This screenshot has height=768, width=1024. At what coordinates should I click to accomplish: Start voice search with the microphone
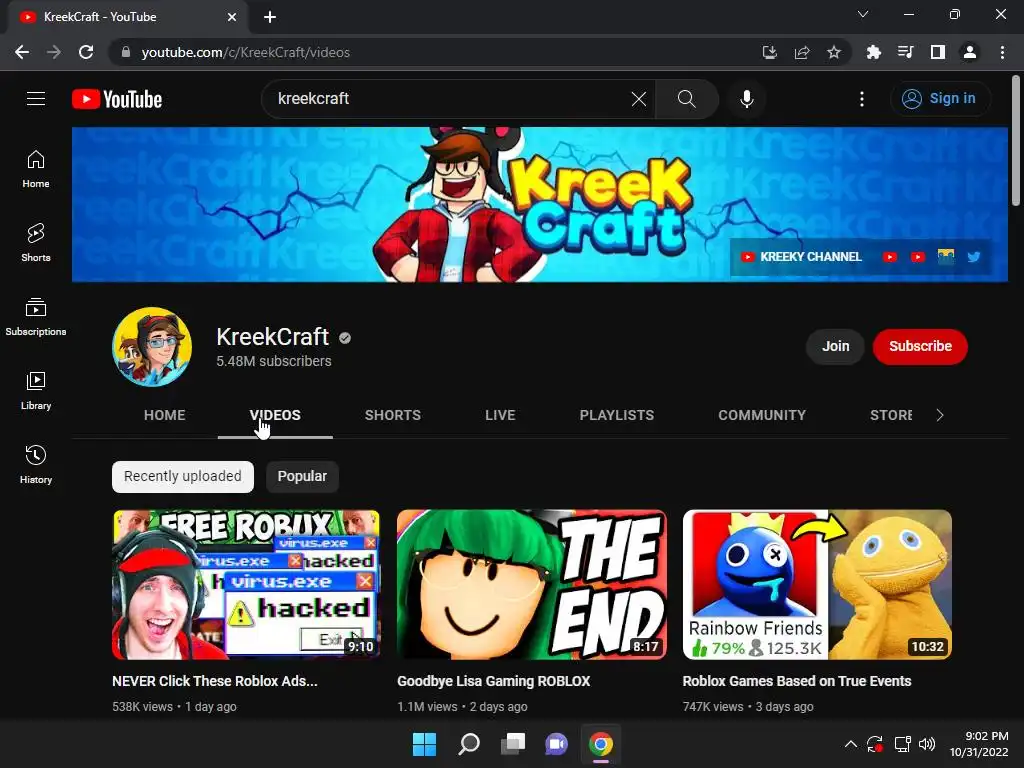pos(746,99)
